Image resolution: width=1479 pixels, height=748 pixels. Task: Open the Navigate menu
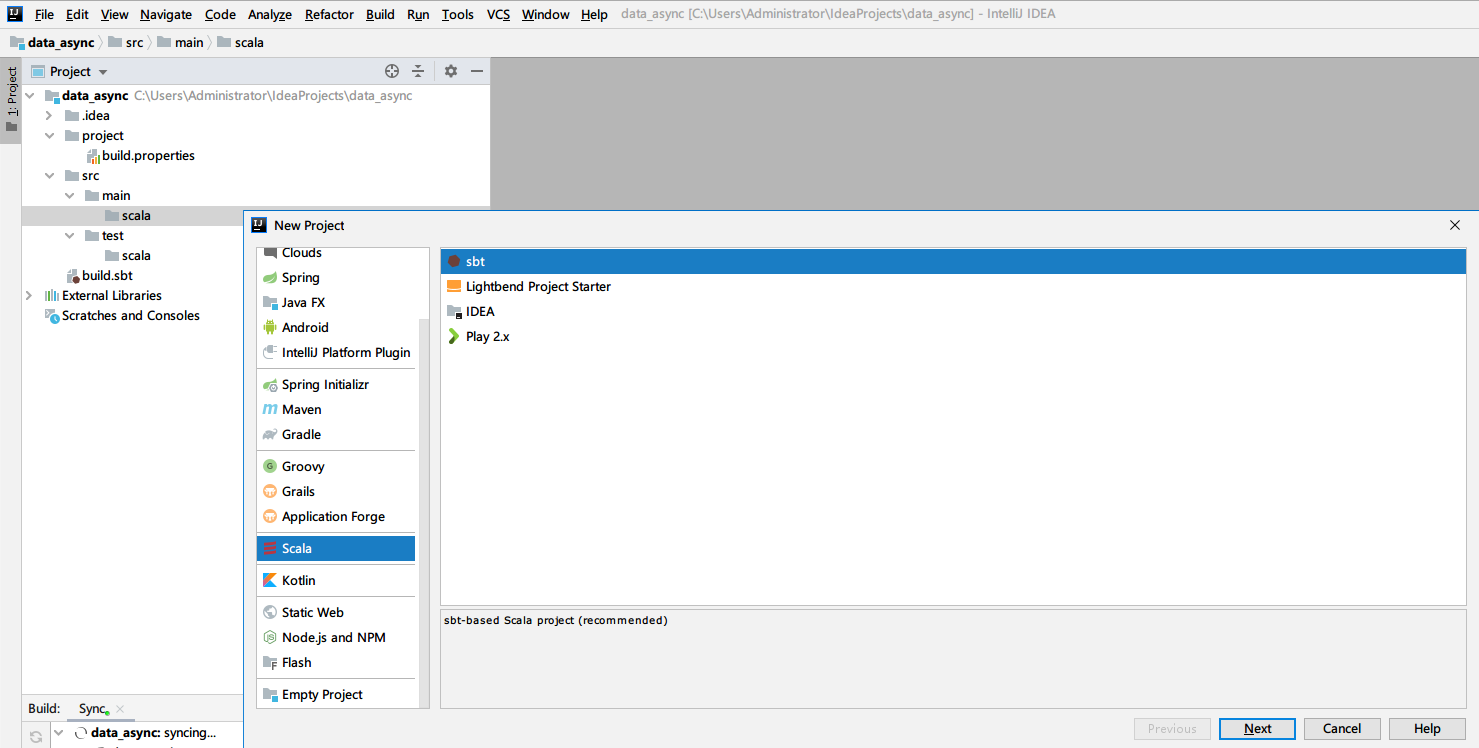166,15
